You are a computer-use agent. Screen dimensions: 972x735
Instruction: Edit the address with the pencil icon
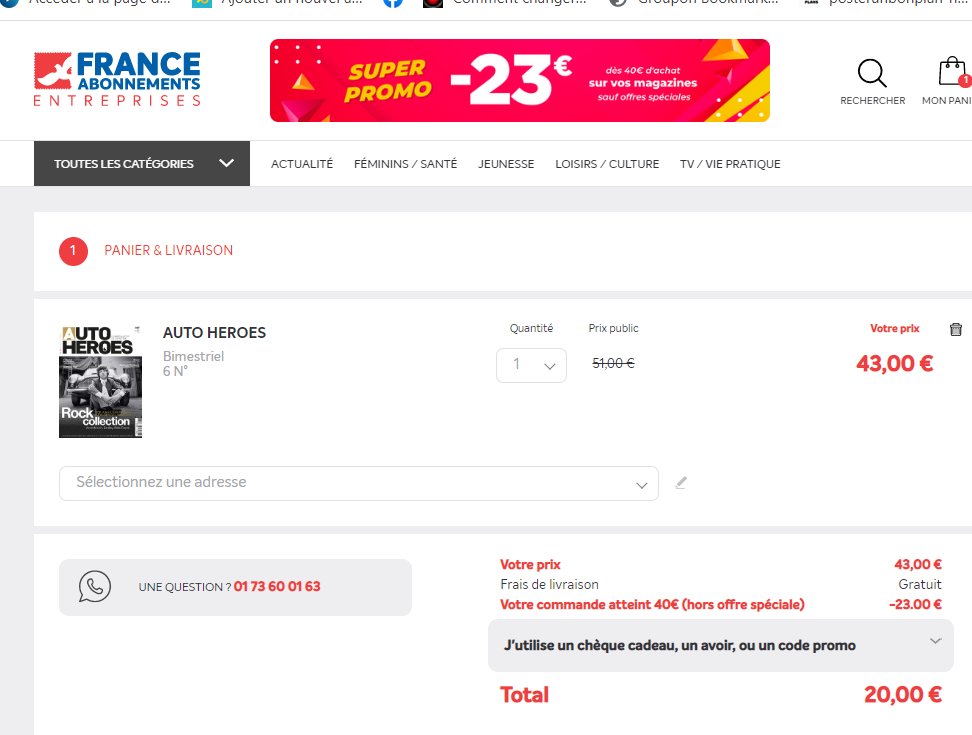click(681, 482)
